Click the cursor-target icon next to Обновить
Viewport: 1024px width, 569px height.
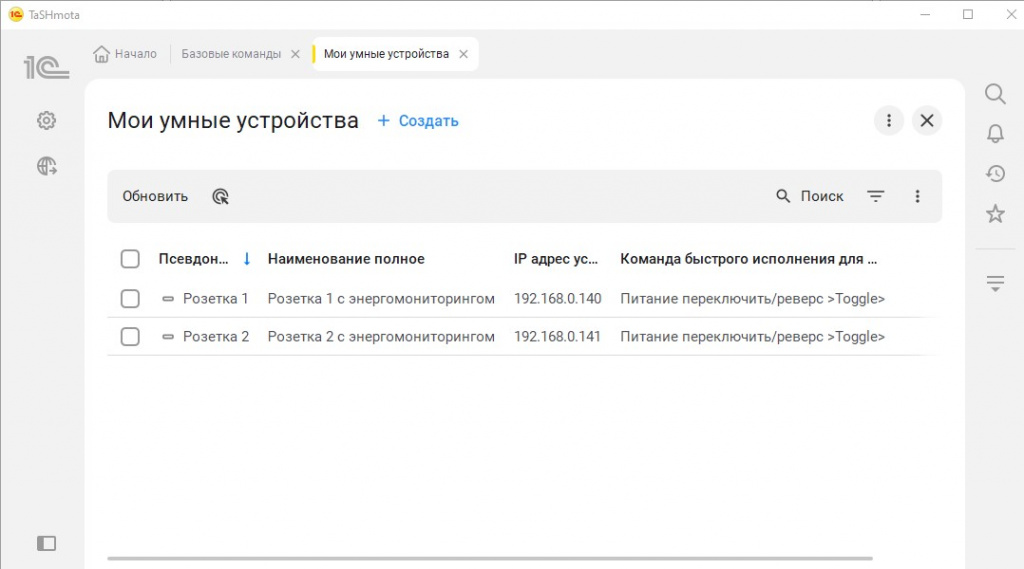[221, 197]
